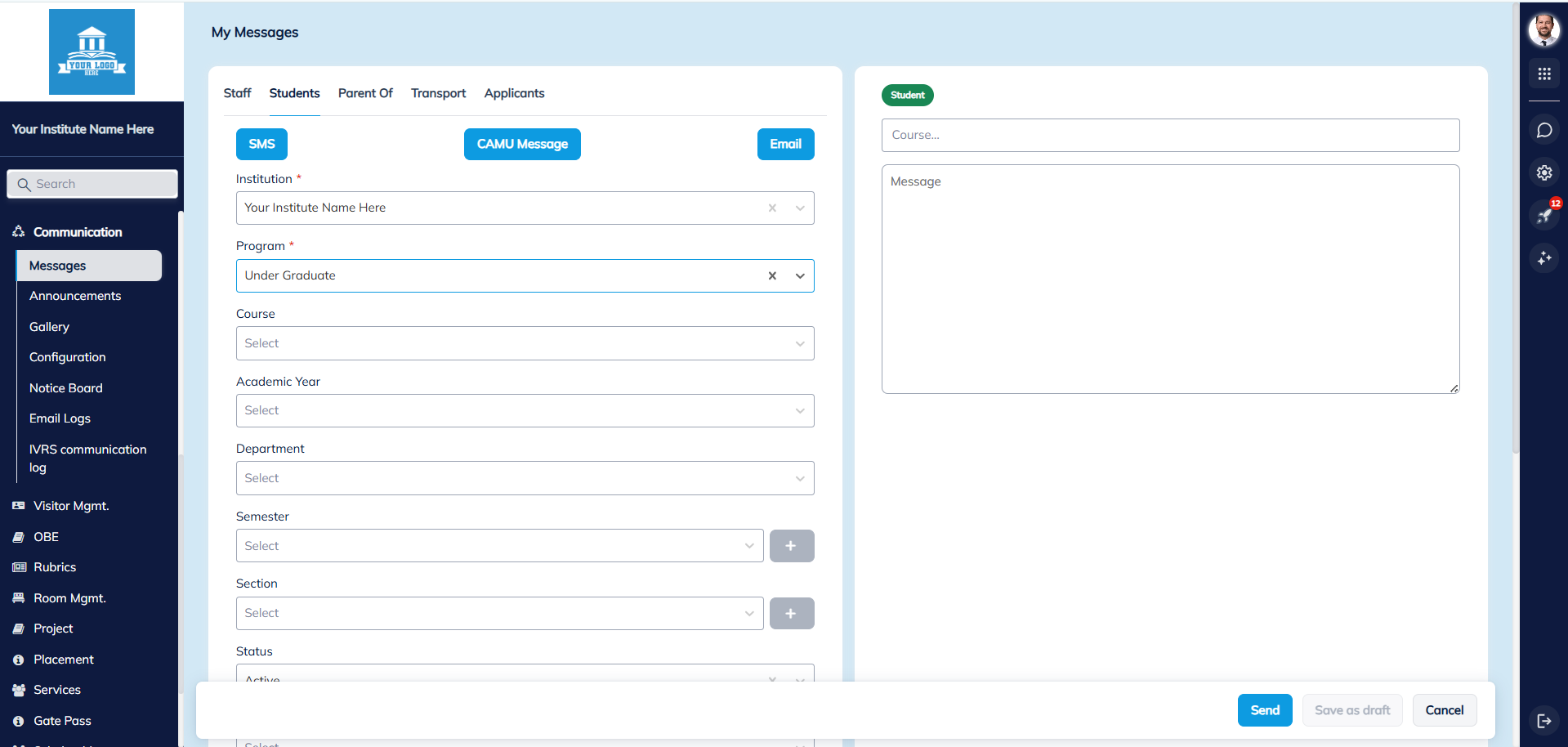Image resolution: width=1568 pixels, height=747 pixels.
Task: Click the user profile avatar
Action: pos(1543,30)
